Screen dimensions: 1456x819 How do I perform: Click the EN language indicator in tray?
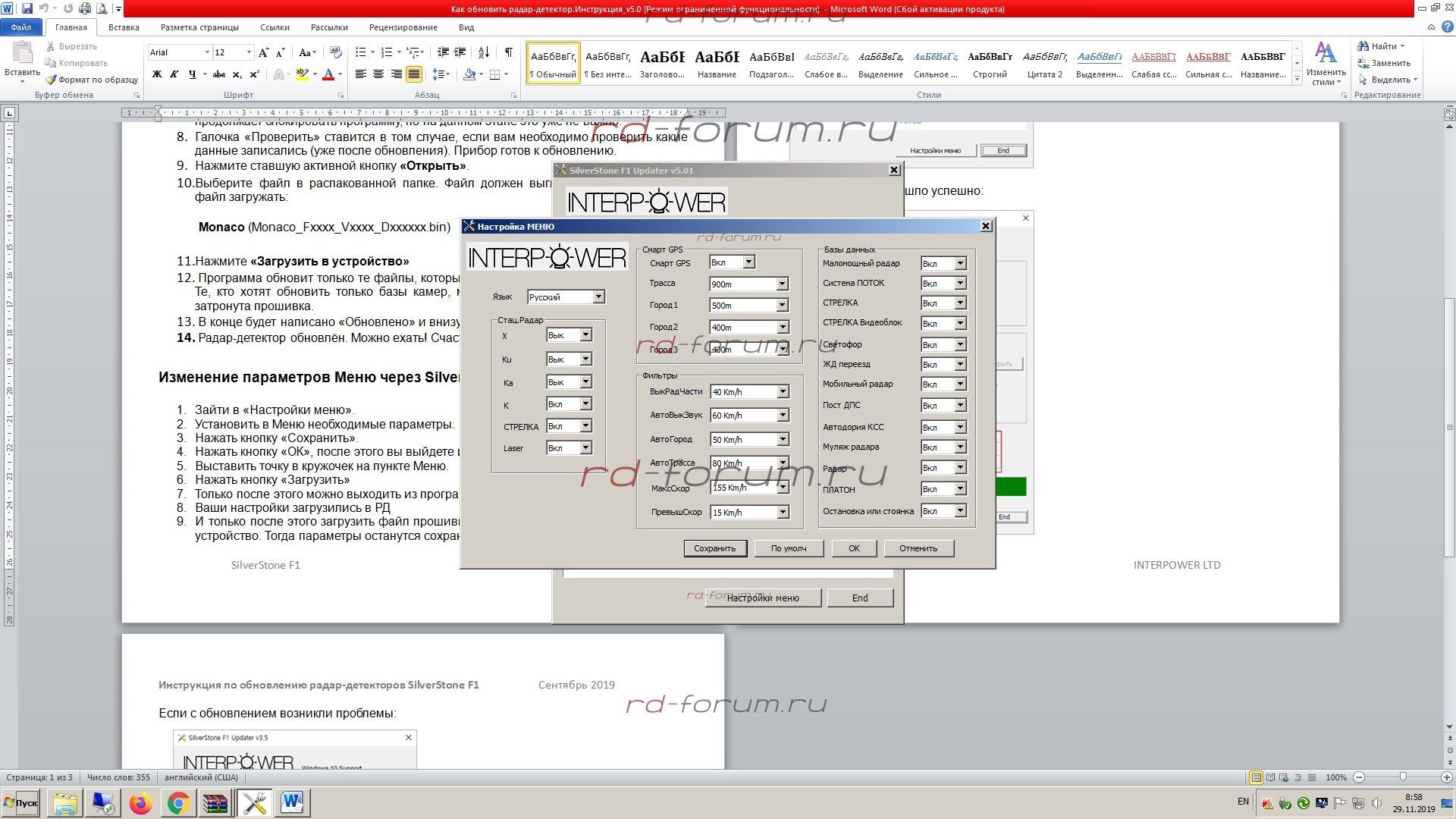tap(1243, 802)
